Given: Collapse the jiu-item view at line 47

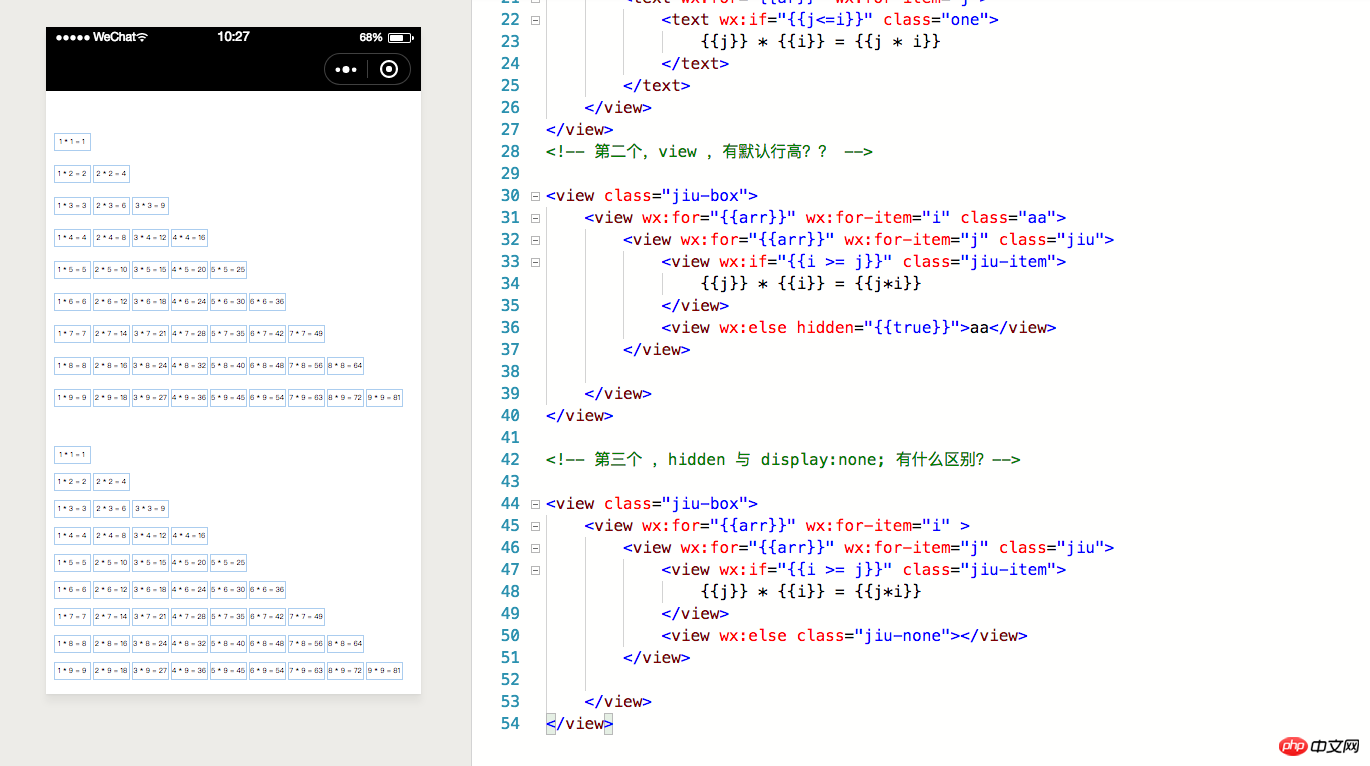Looking at the screenshot, I should (536, 569).
